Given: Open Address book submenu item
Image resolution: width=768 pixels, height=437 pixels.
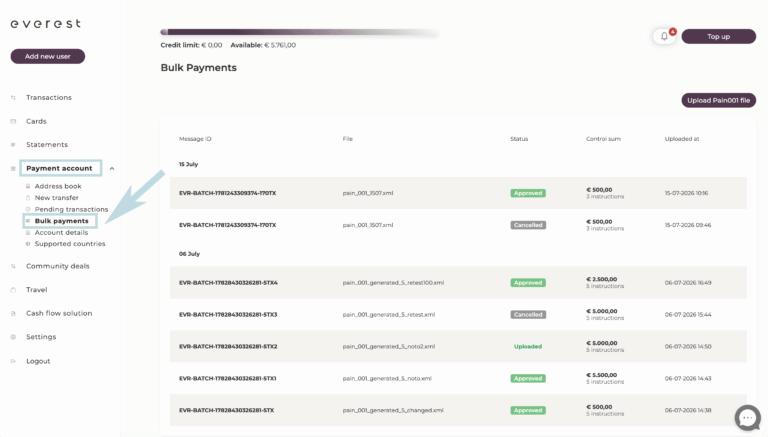Looking at the screenshot, I should coord(58,186).
